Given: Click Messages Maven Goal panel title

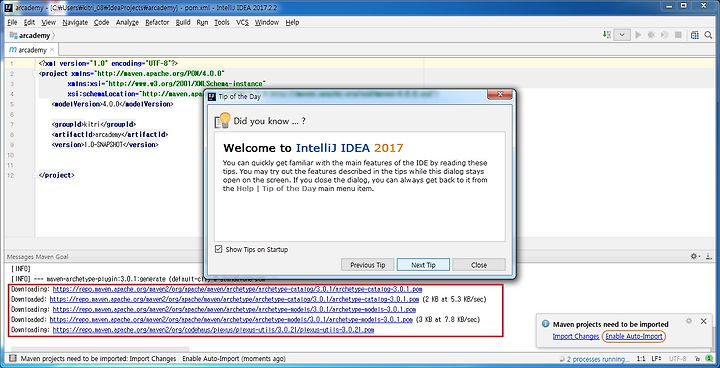Looking at the screenshot, I should pos(38,256).
